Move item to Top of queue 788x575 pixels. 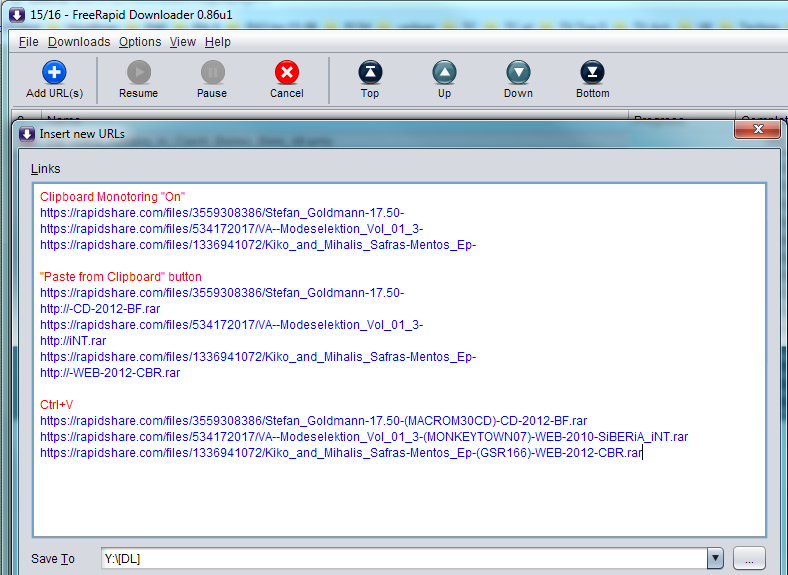[x=370, y=72]
